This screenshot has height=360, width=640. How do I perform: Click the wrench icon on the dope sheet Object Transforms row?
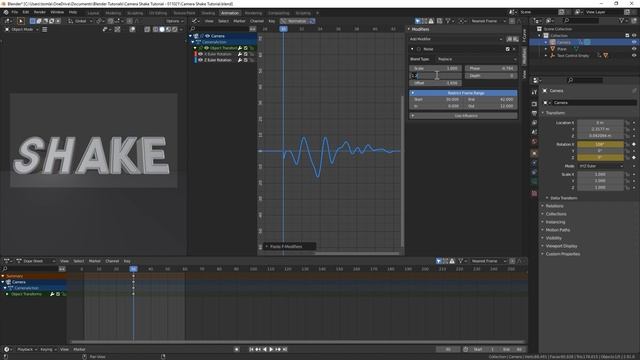(52, 294)
